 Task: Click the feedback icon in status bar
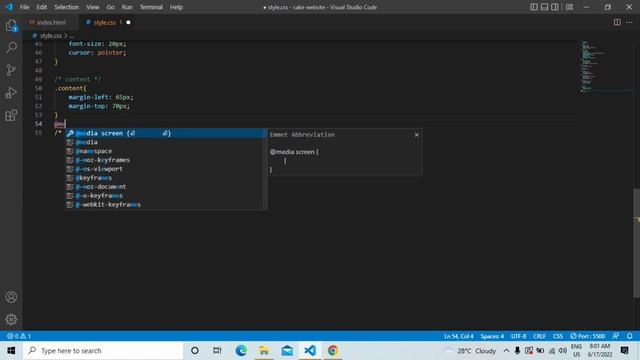point(616,336)
